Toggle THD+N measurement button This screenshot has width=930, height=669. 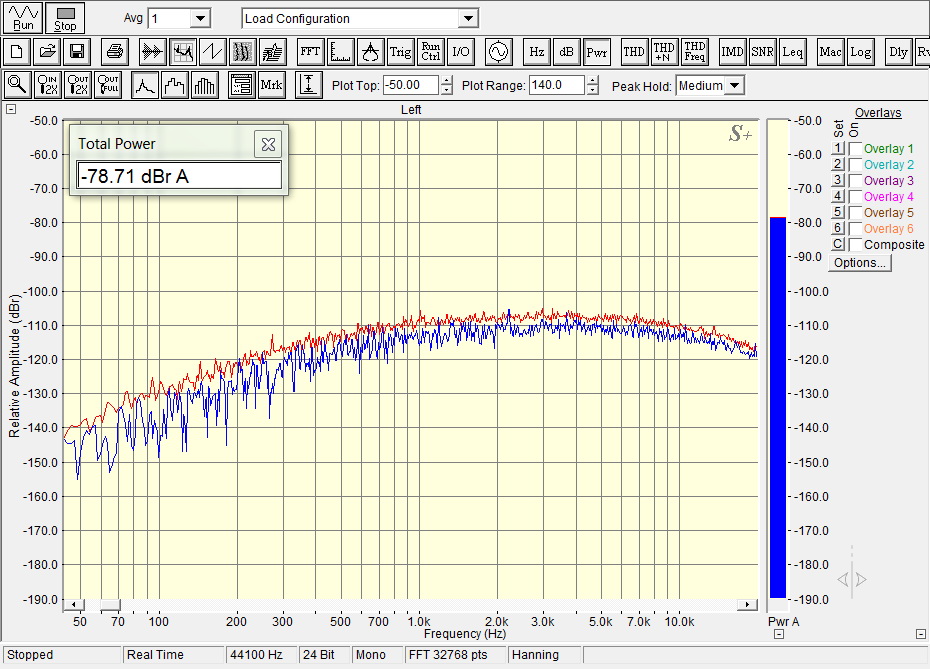click(x=664, y=51)
